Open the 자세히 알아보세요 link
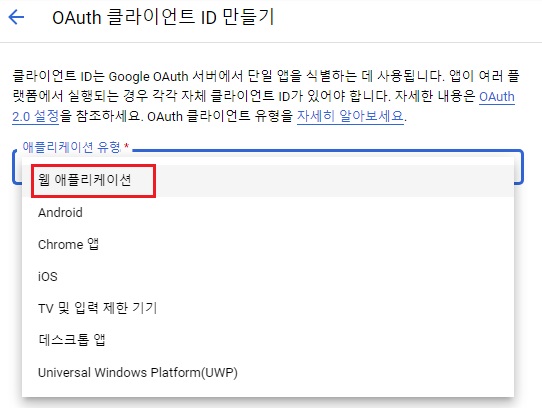This screenshot has height=408, width=542. (350, 116)
